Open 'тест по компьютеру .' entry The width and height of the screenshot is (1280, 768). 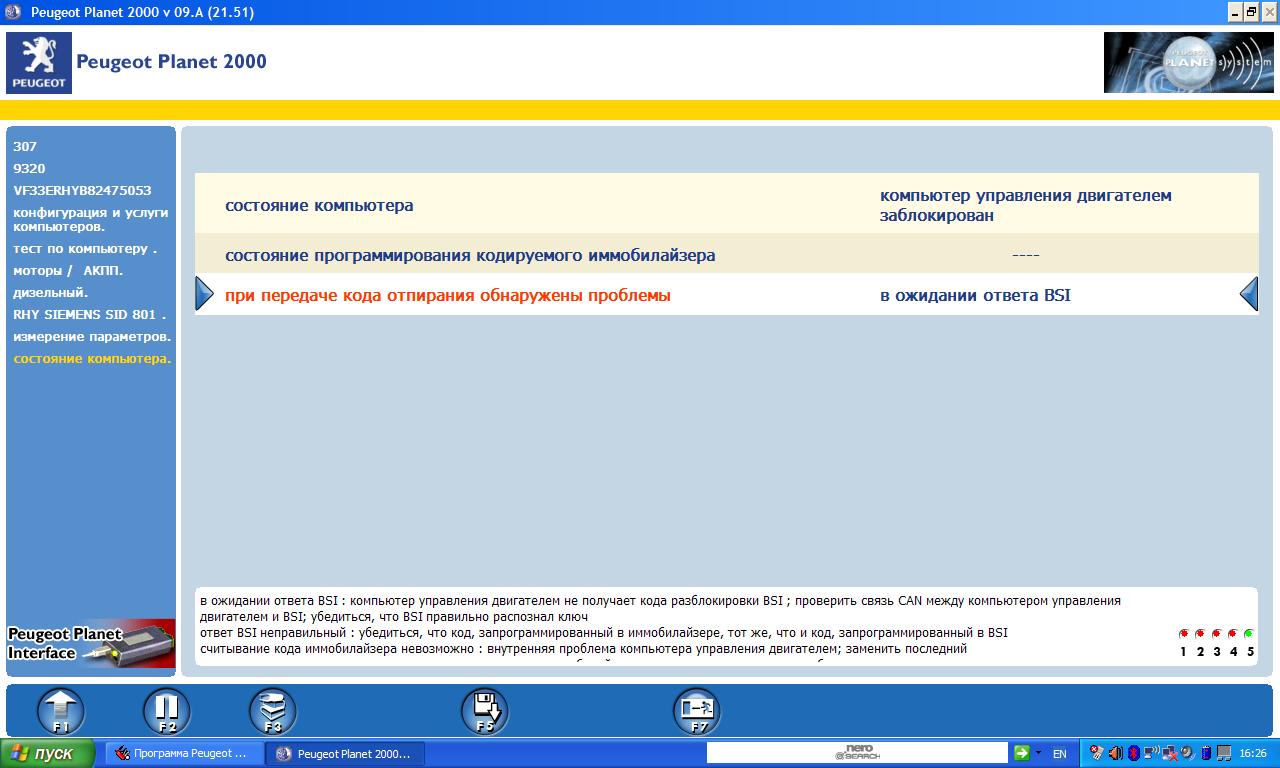pos(85,248)
